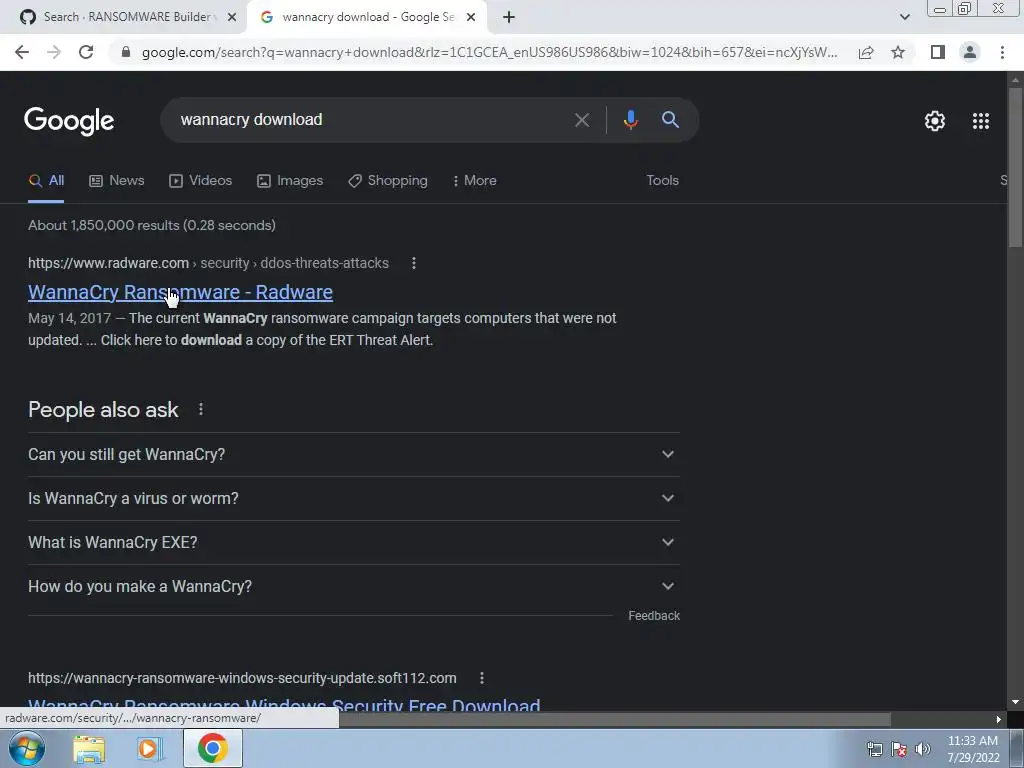
Task: Select the All results tab
Action: (46, 181)
